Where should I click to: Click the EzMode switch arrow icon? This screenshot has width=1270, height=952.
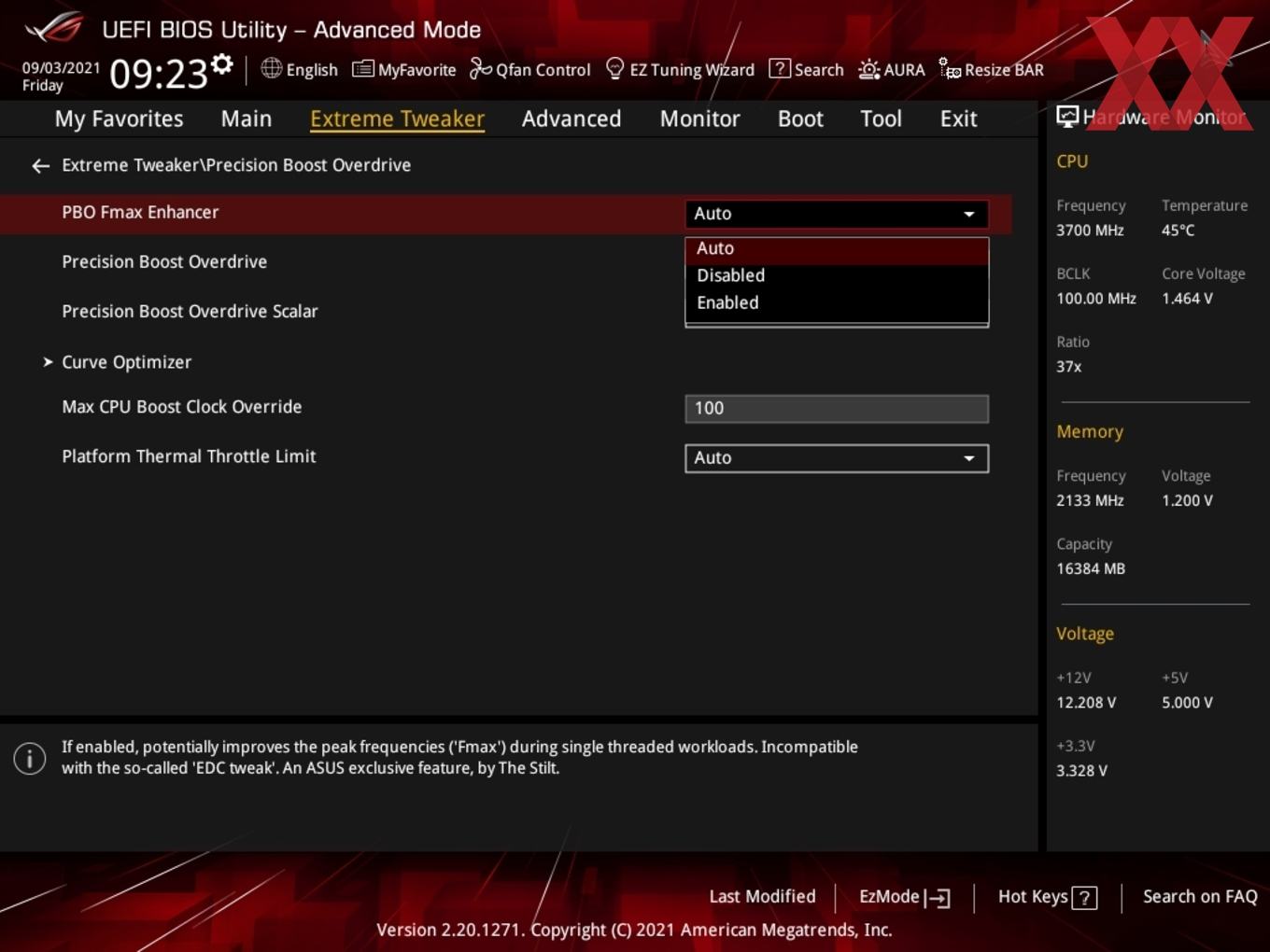(938, 898)
